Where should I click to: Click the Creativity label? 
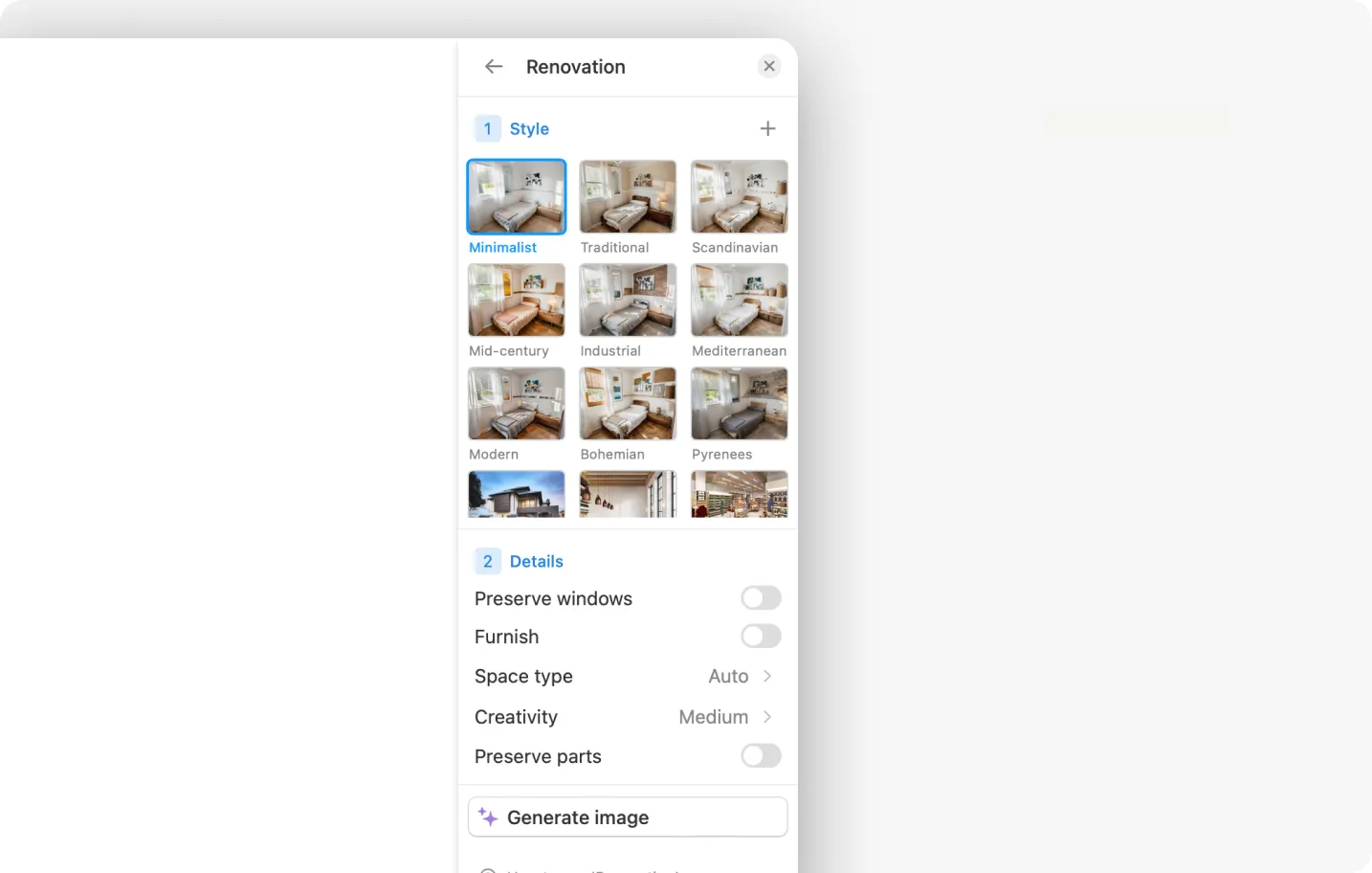pos(516,717)
